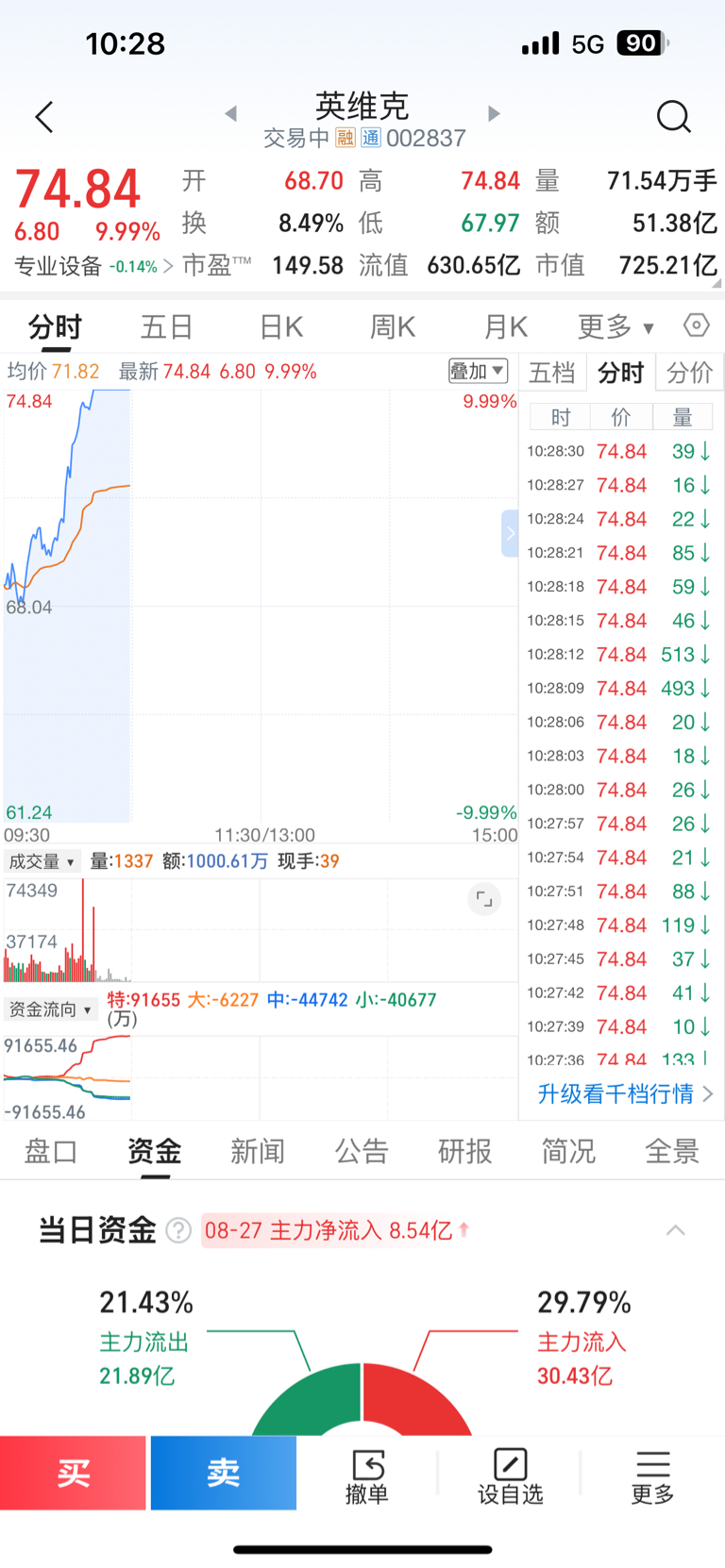Select the 分时 trades side tab

click(x=620, y=372)
